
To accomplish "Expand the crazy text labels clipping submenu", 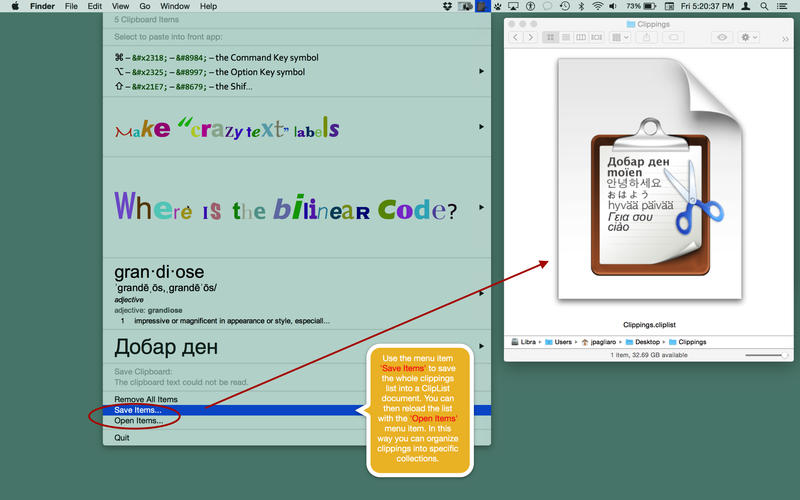I will (x=481, y=127).
